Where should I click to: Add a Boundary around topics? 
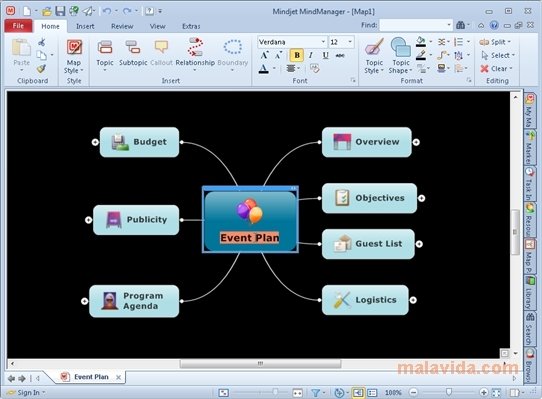tap(233, 47)
